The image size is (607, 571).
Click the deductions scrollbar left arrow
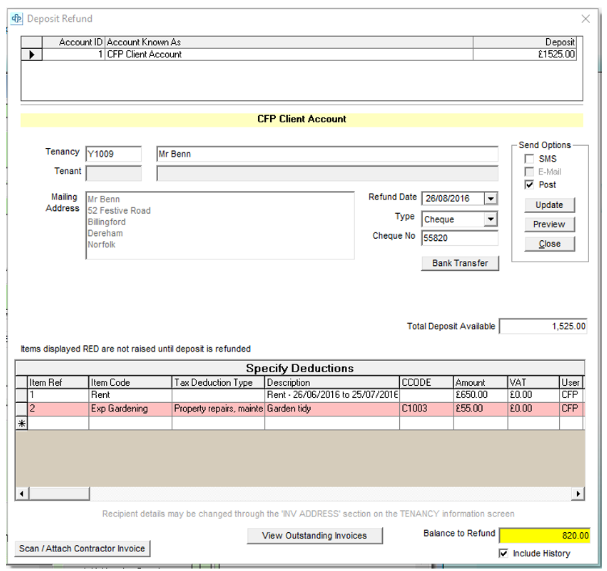click(22, 494)
